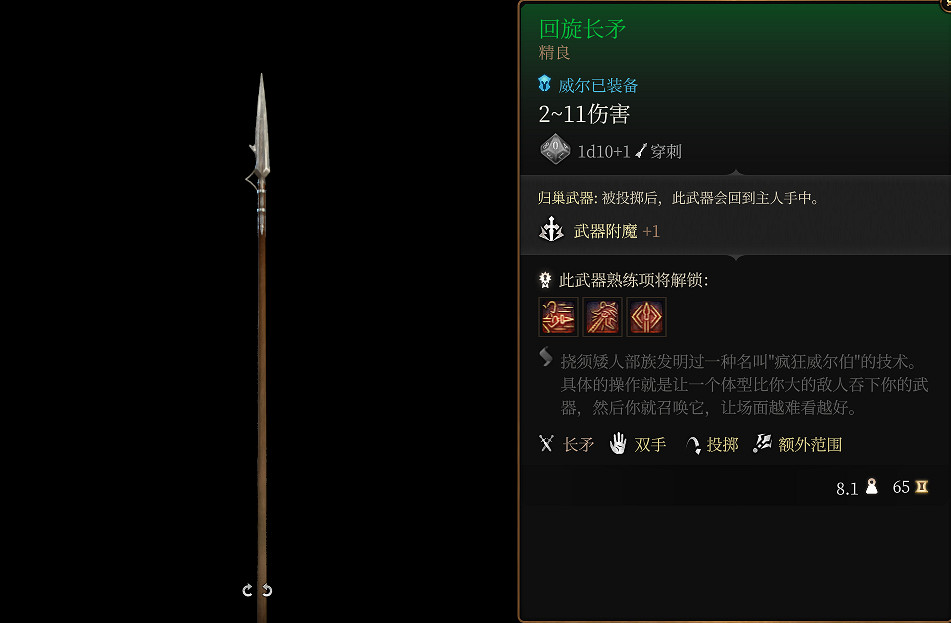Viewport: 951px width, 623px height.
Task: Click the hand icon for 双手
Action: point(617,443)
